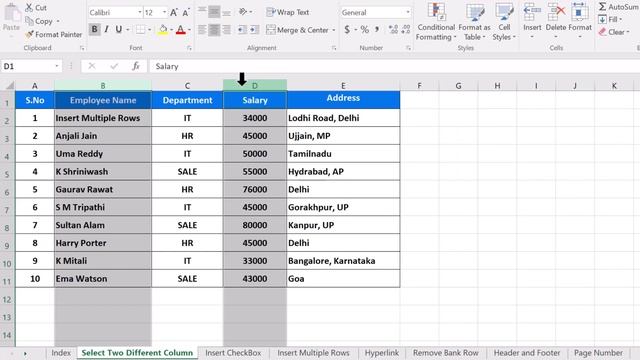Click the Select All corner triangle
The image size is (640, 360).
click(x=9, y=86)
